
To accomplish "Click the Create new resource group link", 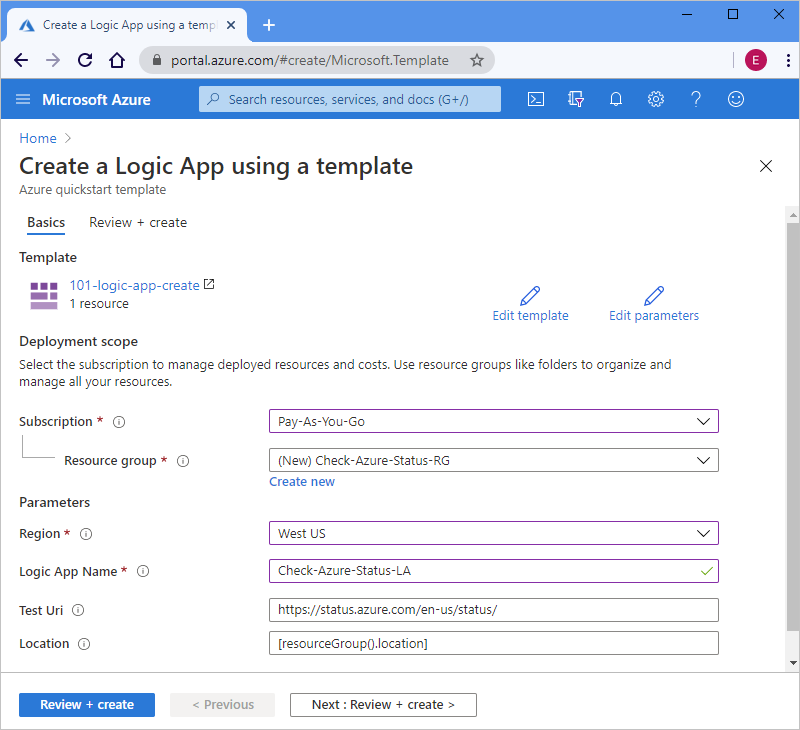I will [302, 481].
